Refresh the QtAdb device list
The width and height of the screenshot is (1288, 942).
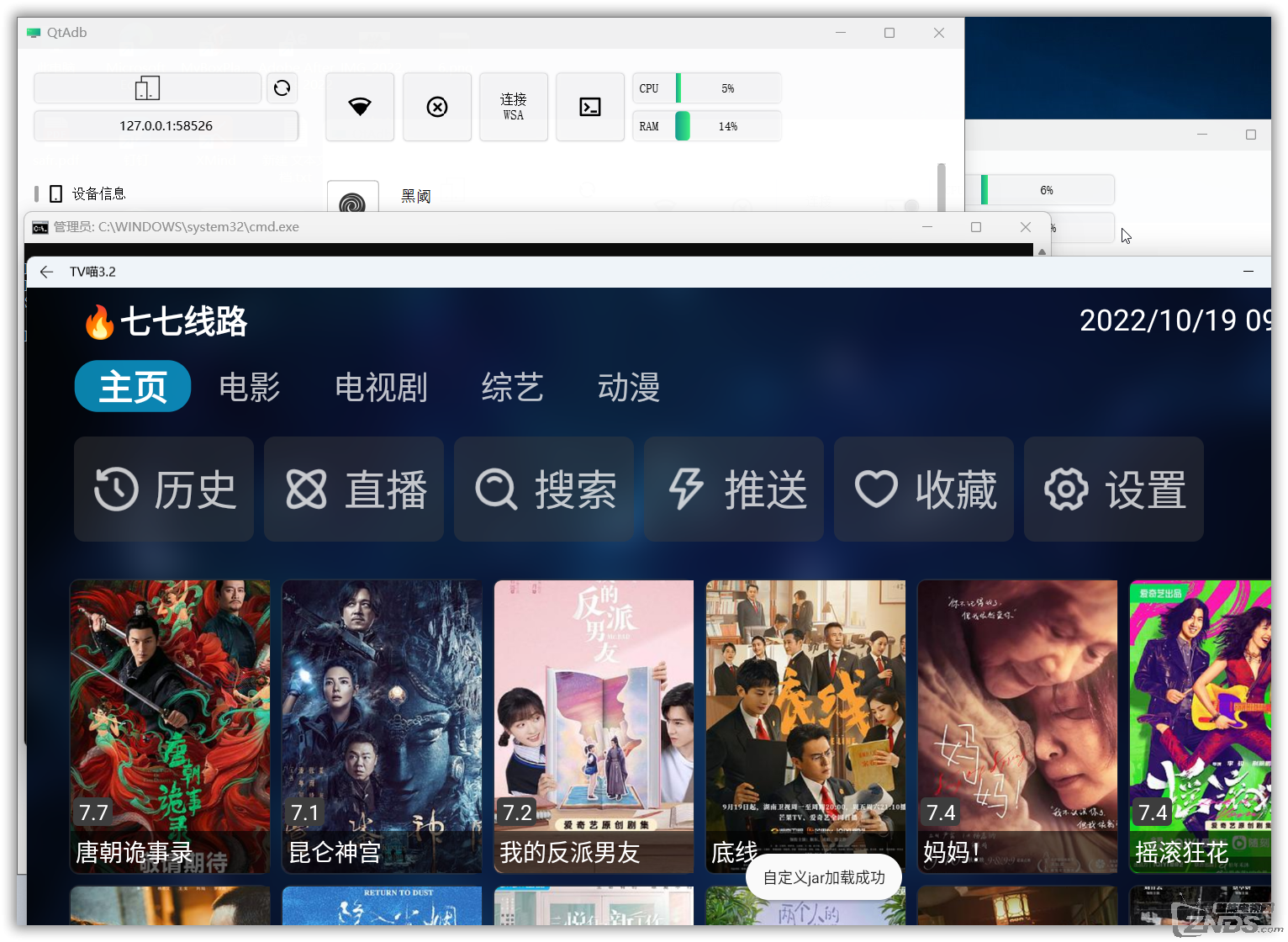(x=282, y=87)
